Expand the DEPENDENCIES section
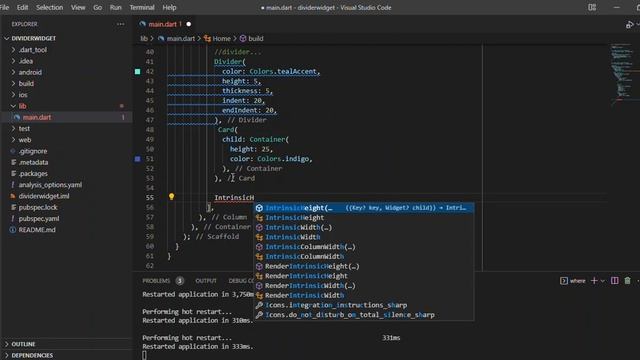640x360 pixels. pyautogui.click(x=32, y=356)
